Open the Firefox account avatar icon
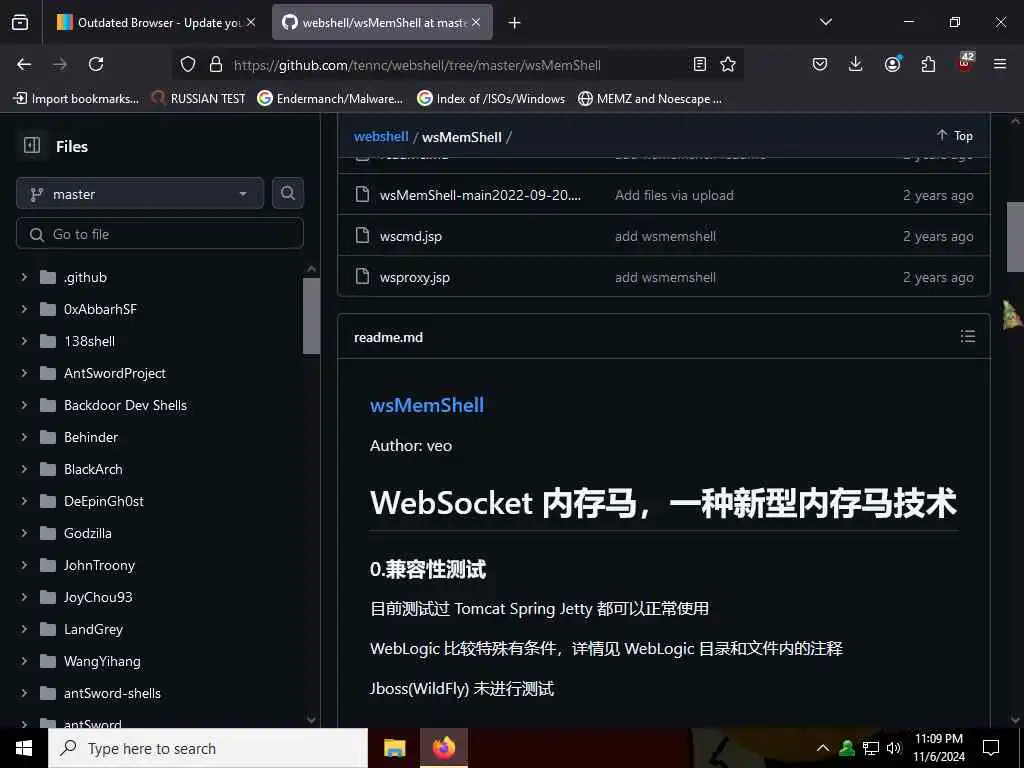Viewport: 1024px width, 768px height. 893,63
